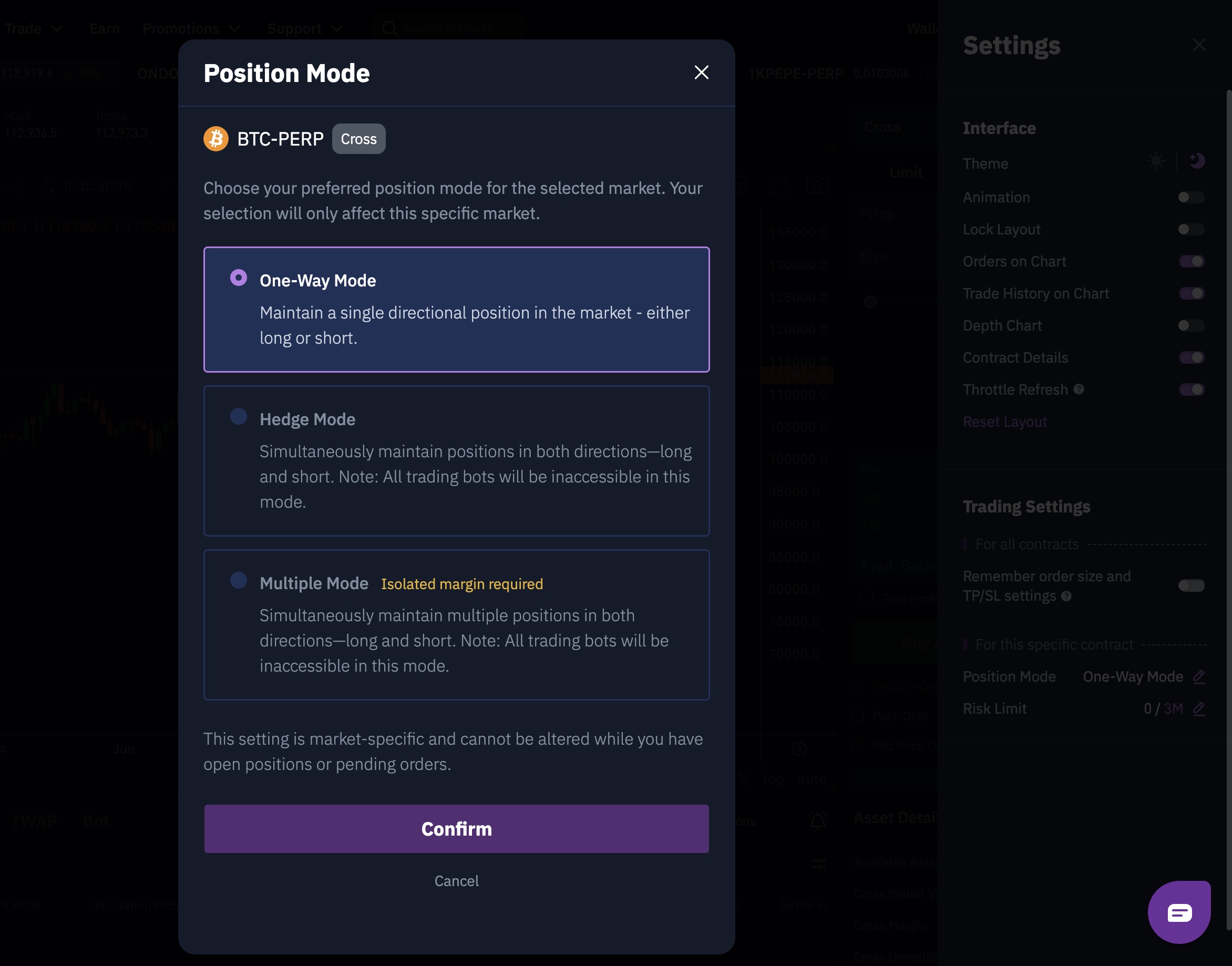Expand the Trade menu dropdown
This screenshot has height=966, width=1232.
tap(33, 28)
